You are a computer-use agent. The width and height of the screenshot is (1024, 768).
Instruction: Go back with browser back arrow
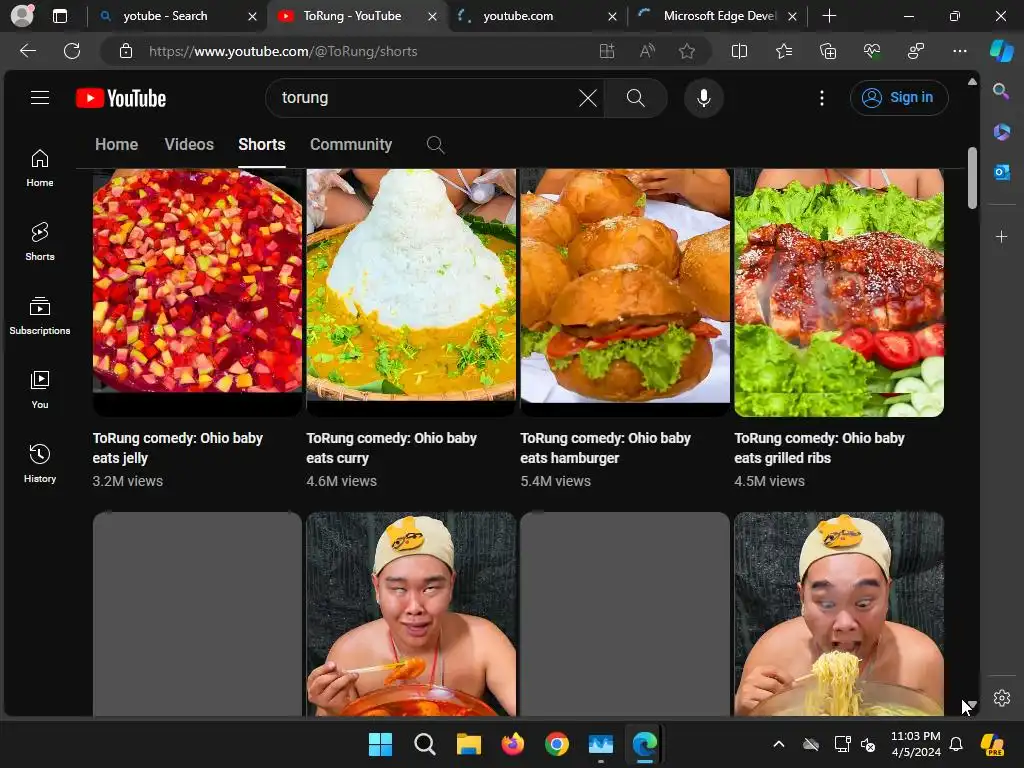tap(27, 51)
